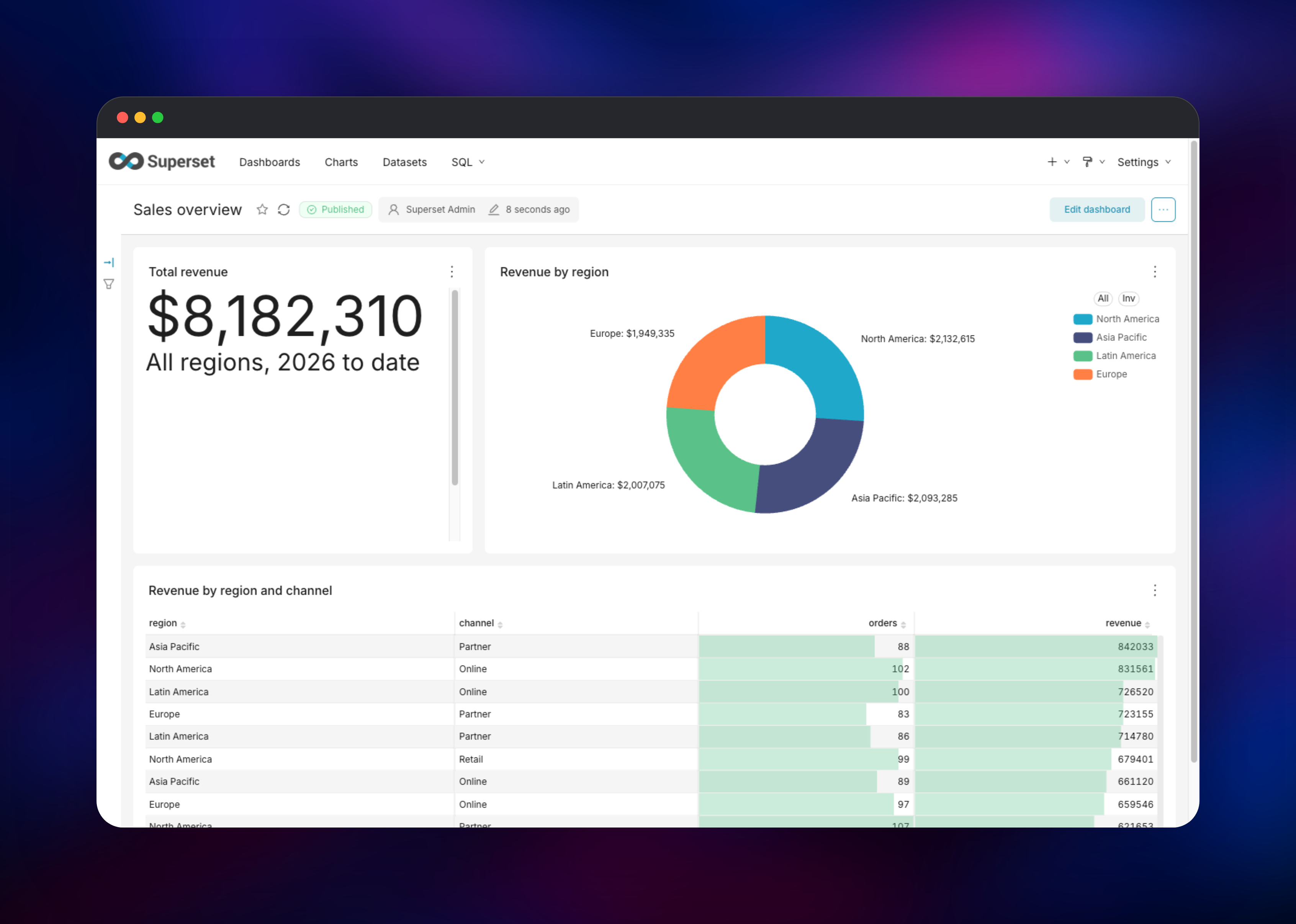Click orders cell 102
This screenshot has height=924, width=1296.
[x=806, y=669]
